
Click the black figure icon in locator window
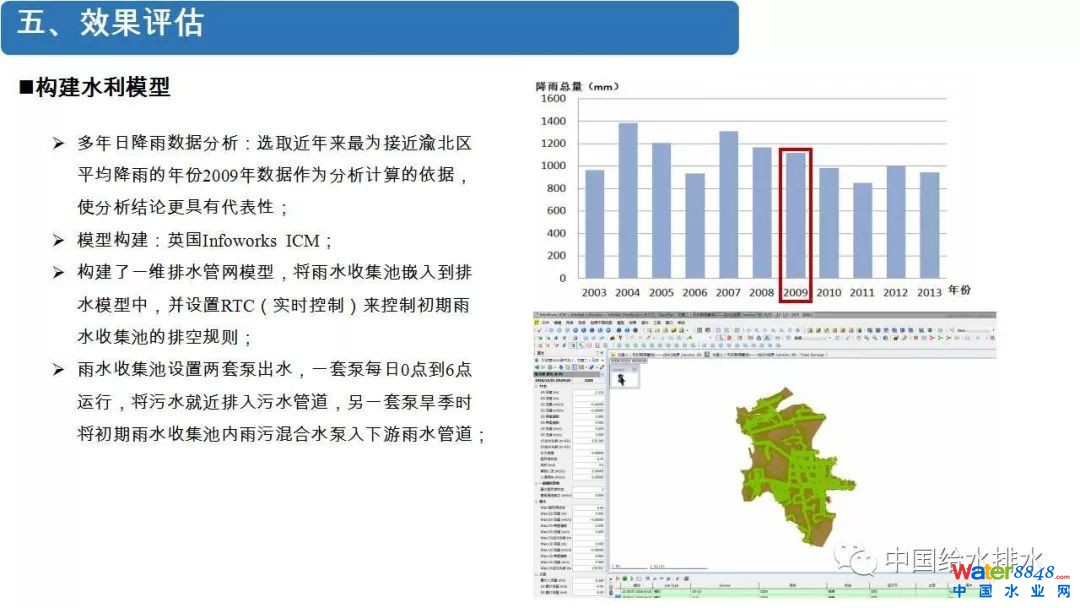[623, 379]
